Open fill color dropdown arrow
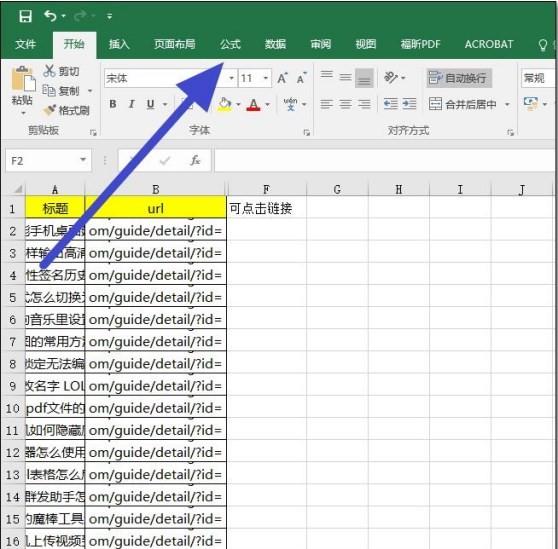The image size is (558, 549). pyautogui.click(x=238, y=105)
